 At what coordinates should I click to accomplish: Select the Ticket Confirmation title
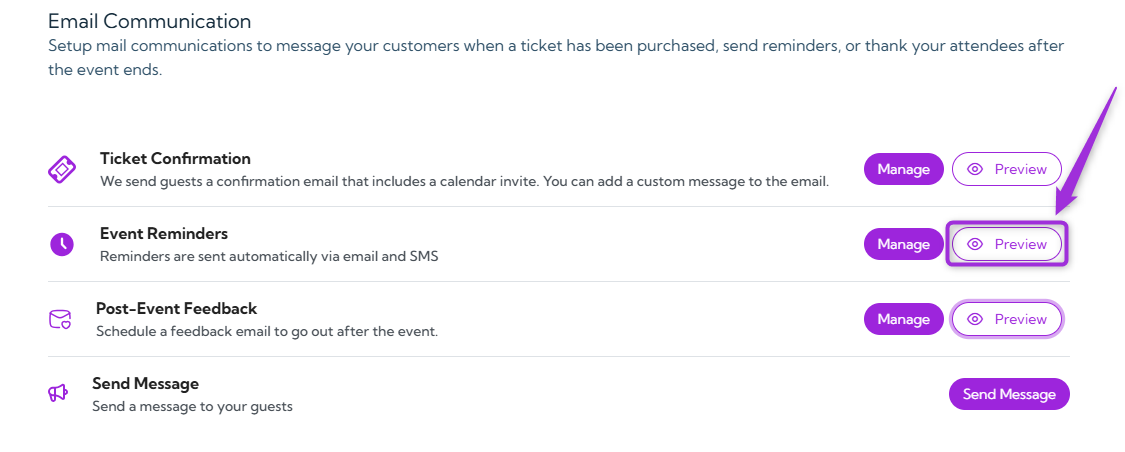[175, 159]
